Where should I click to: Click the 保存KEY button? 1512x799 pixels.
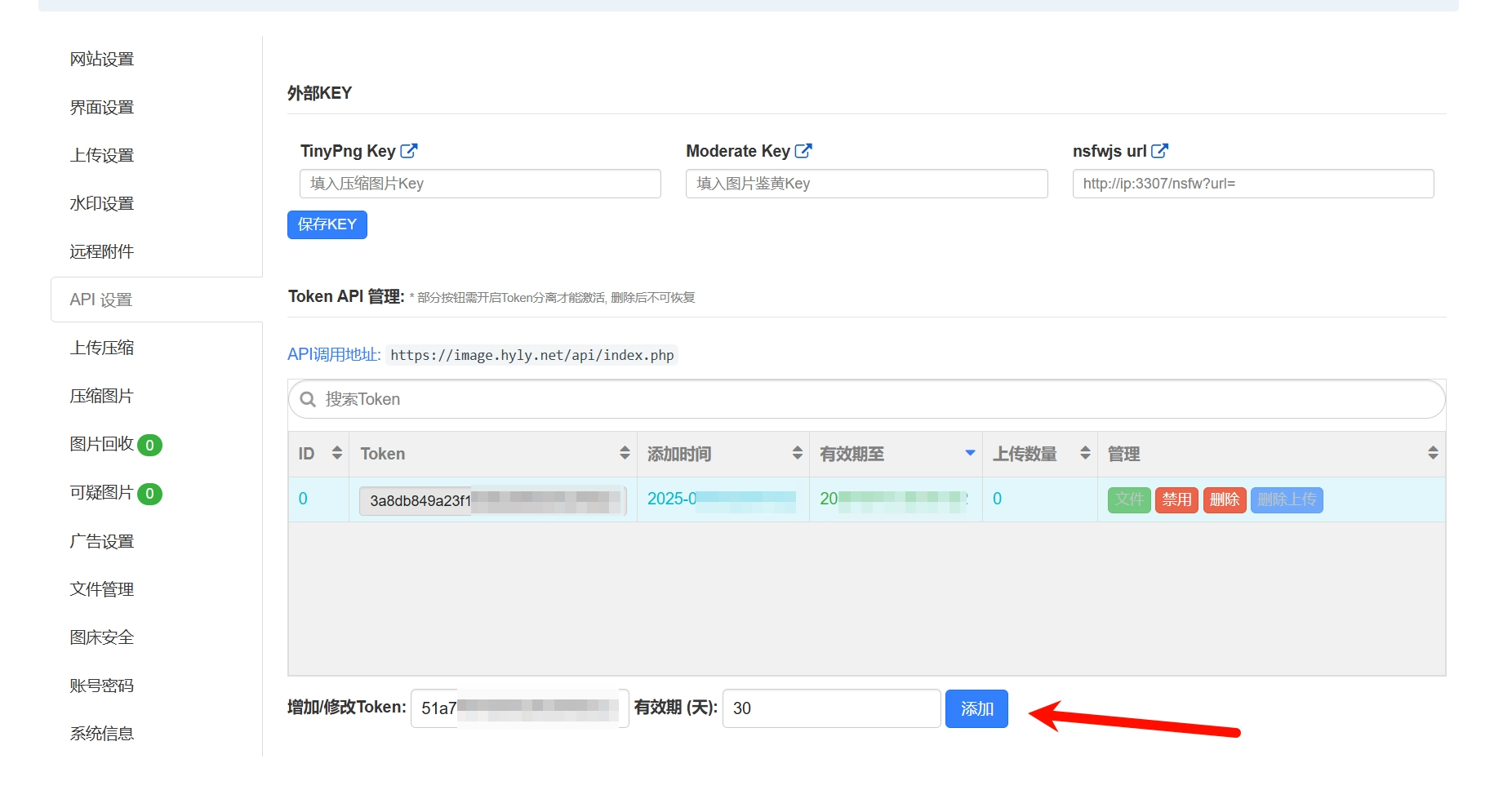[x=327, y=224]
